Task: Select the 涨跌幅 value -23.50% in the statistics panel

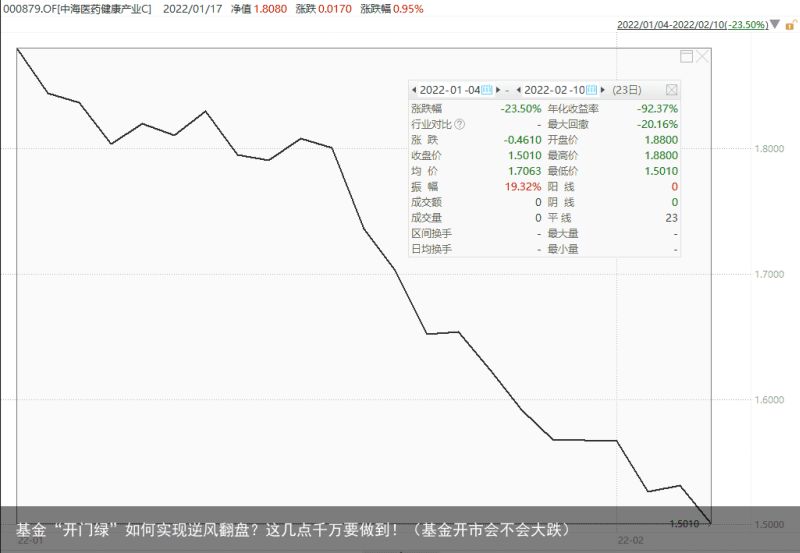Action: pyautogui.click(x=520, y=109)
